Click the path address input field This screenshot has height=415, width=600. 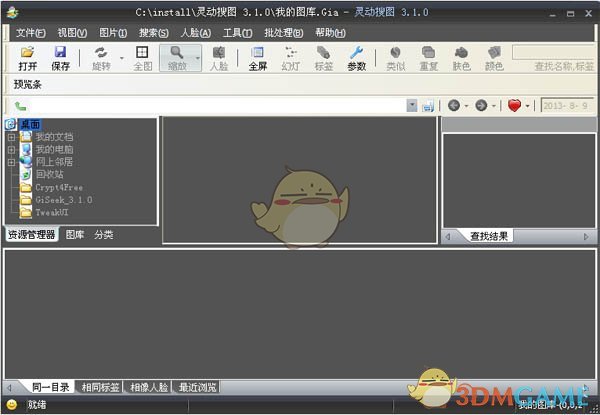click(216, 106)
